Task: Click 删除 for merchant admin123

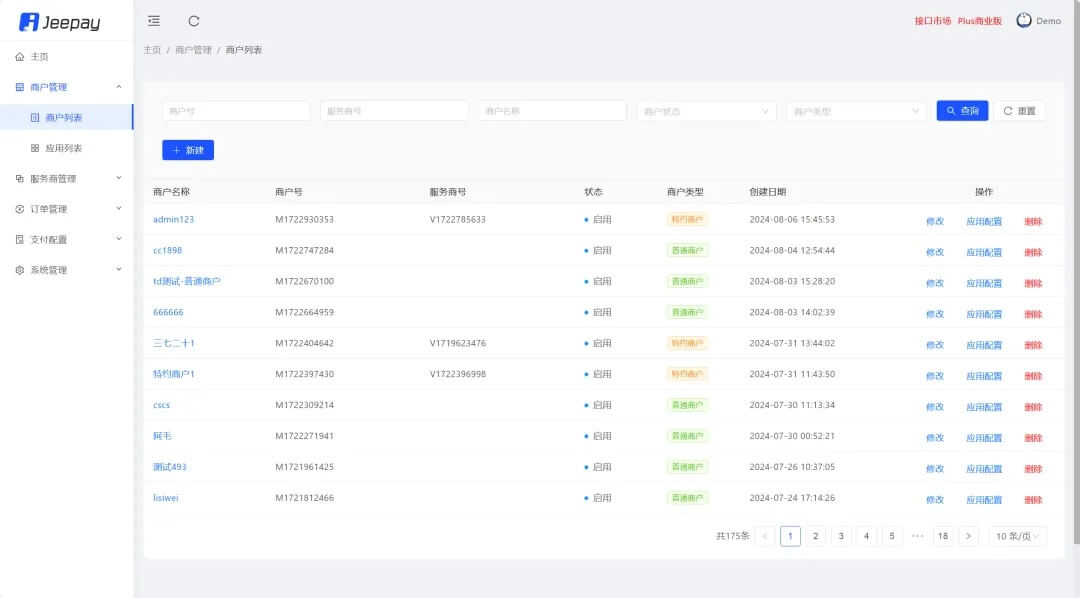Action: (x=1033, y=221)
